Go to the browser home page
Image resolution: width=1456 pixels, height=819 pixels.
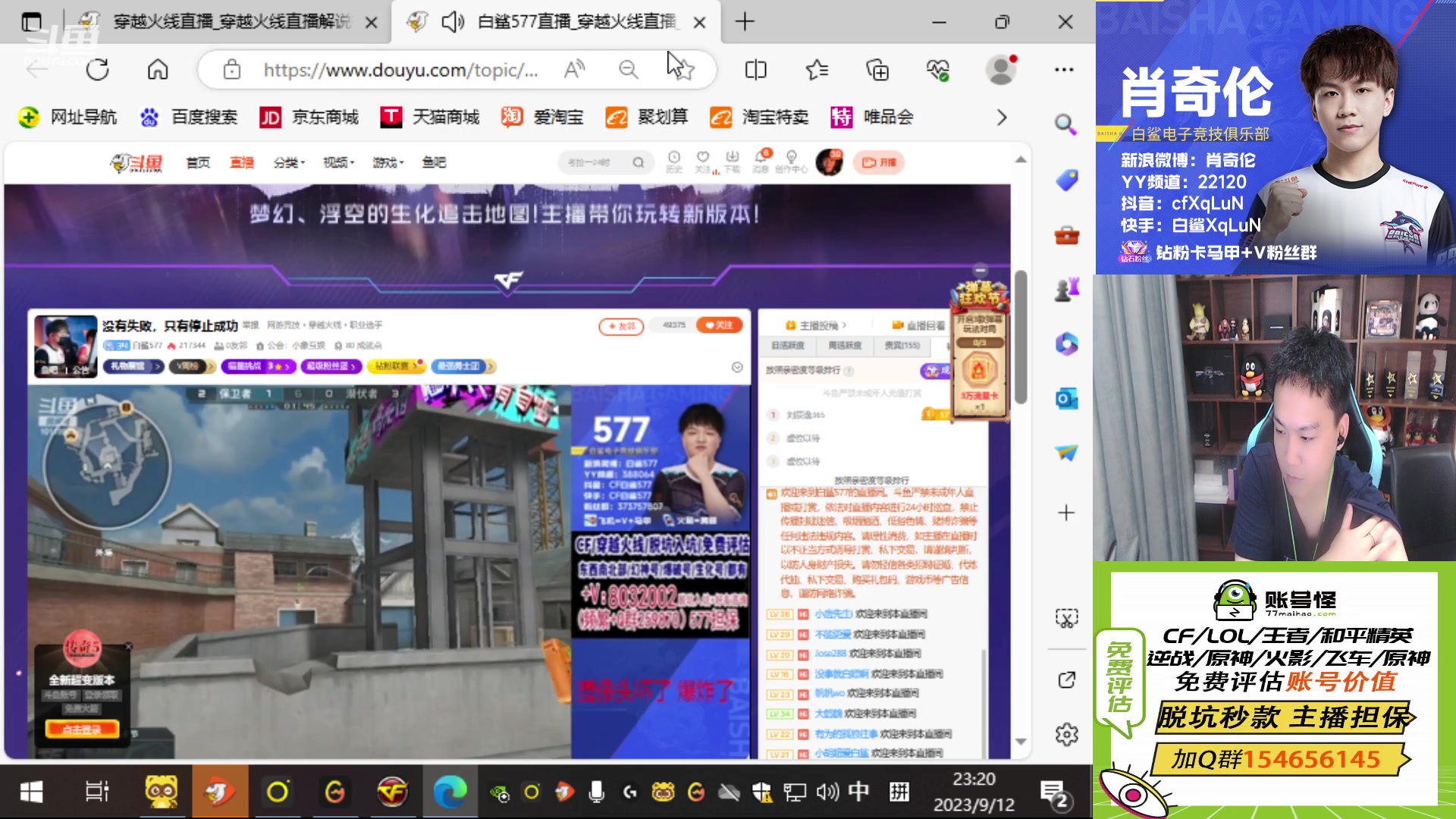(158, 70)
